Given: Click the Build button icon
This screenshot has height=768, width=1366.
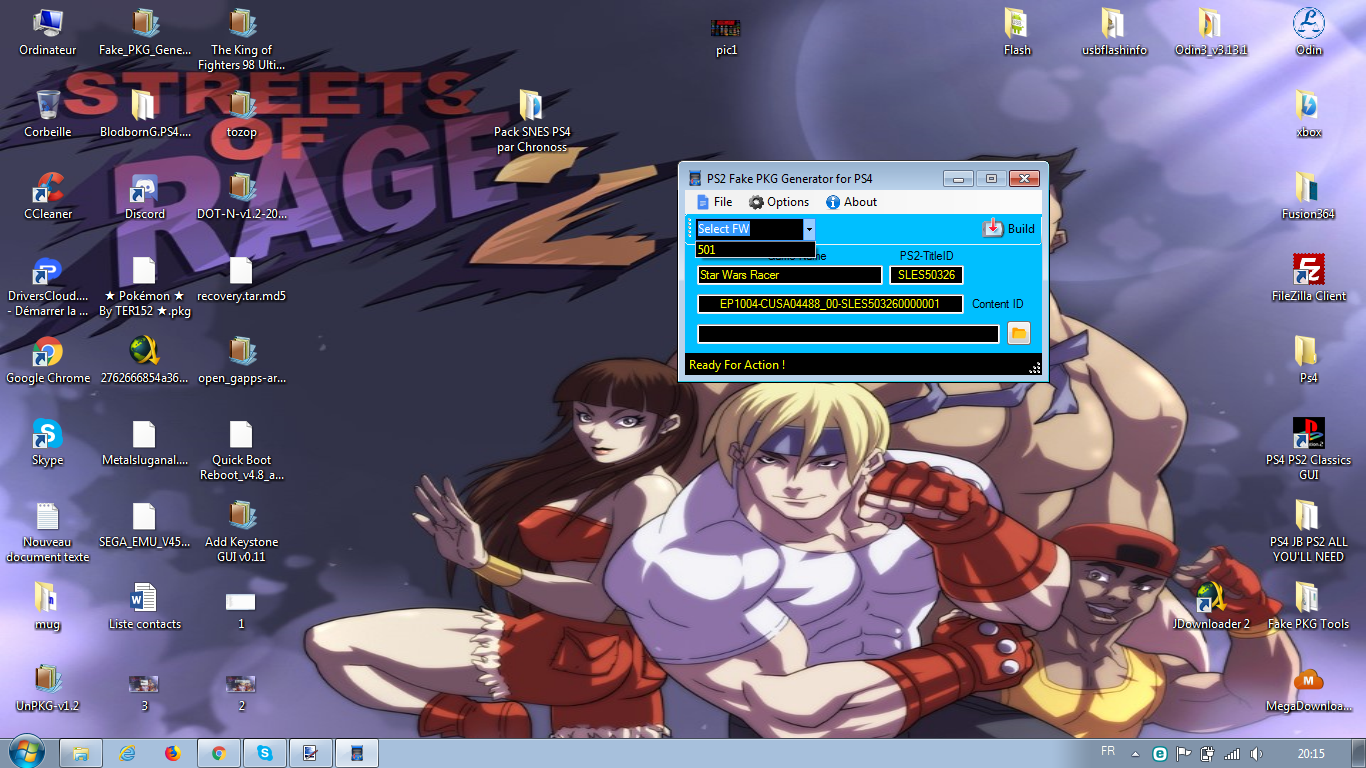Looking at the screenshot, I should pos(992,228).
